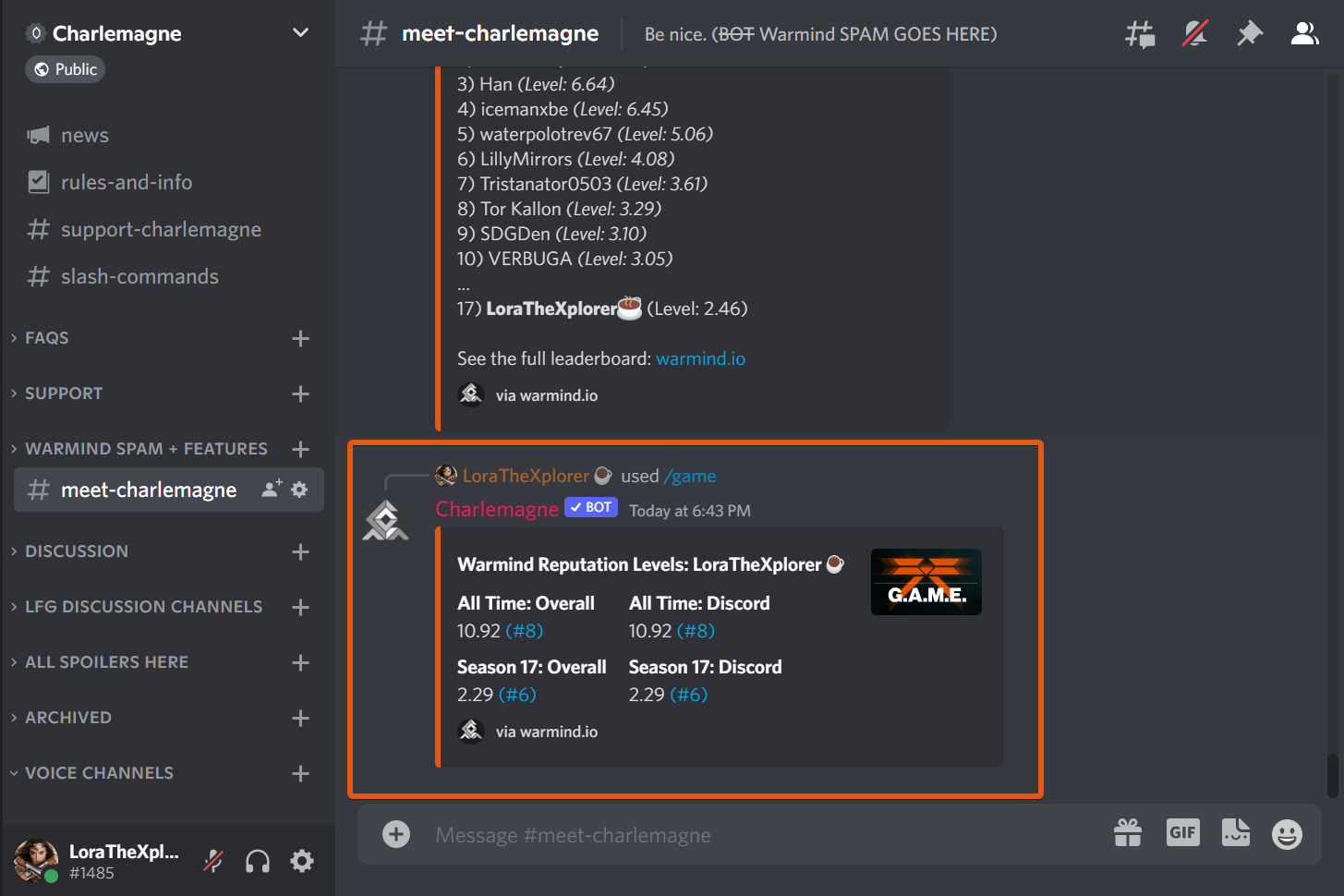The height and width of the screenshot is (896, 1344).
Task: Open the GIF picker
Action: (1183, 833)
